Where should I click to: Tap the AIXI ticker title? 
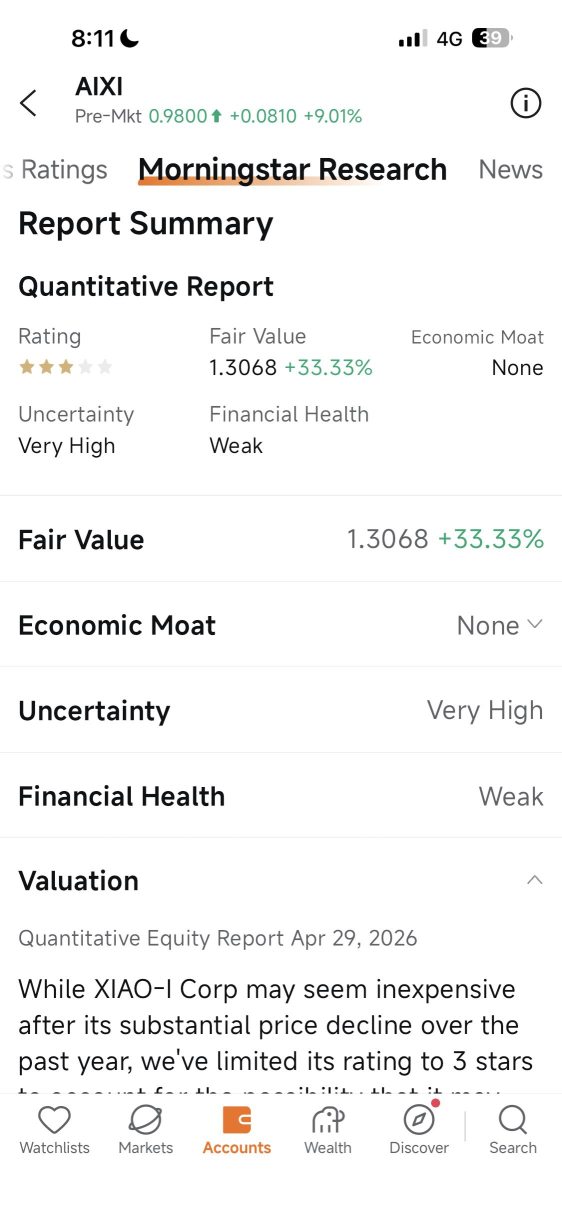pyautogui.click(x=99, y=87)
